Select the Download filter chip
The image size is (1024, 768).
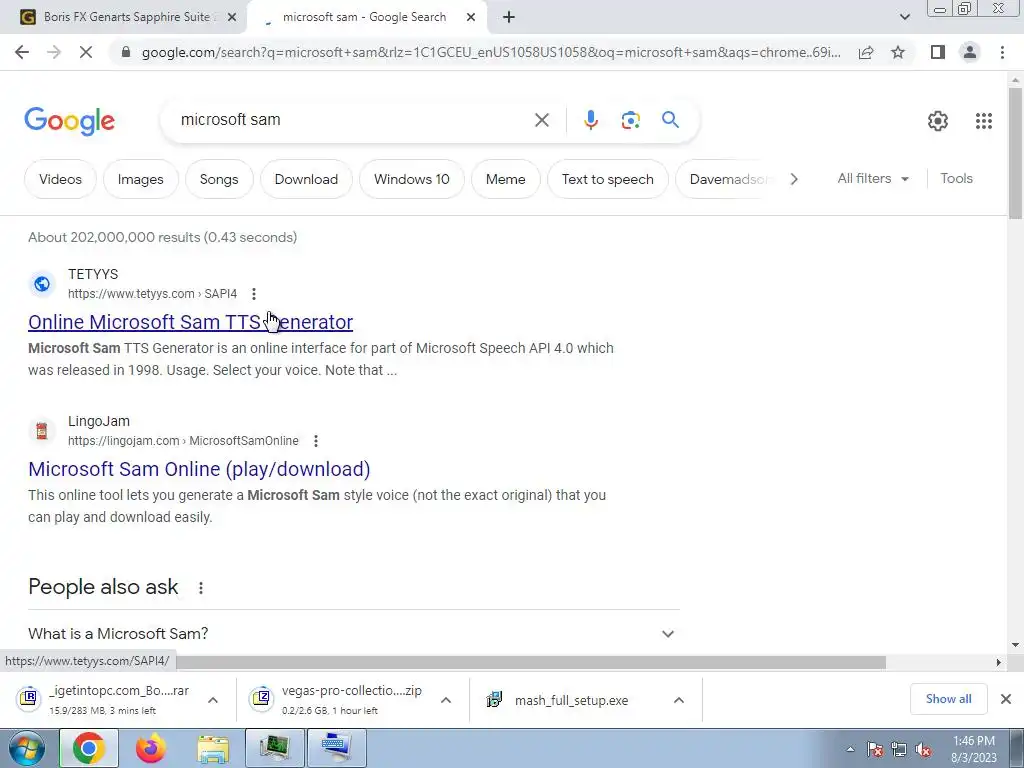[306, 179]
